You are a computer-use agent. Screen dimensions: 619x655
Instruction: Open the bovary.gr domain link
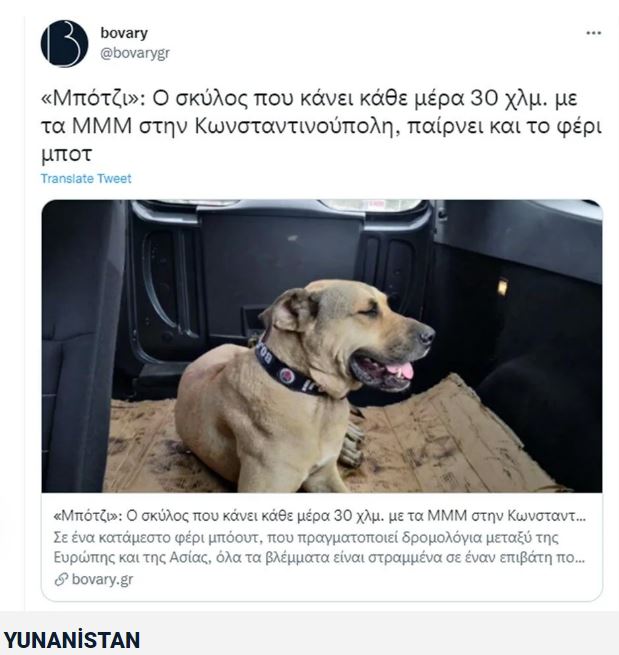(x=102, y=579)
